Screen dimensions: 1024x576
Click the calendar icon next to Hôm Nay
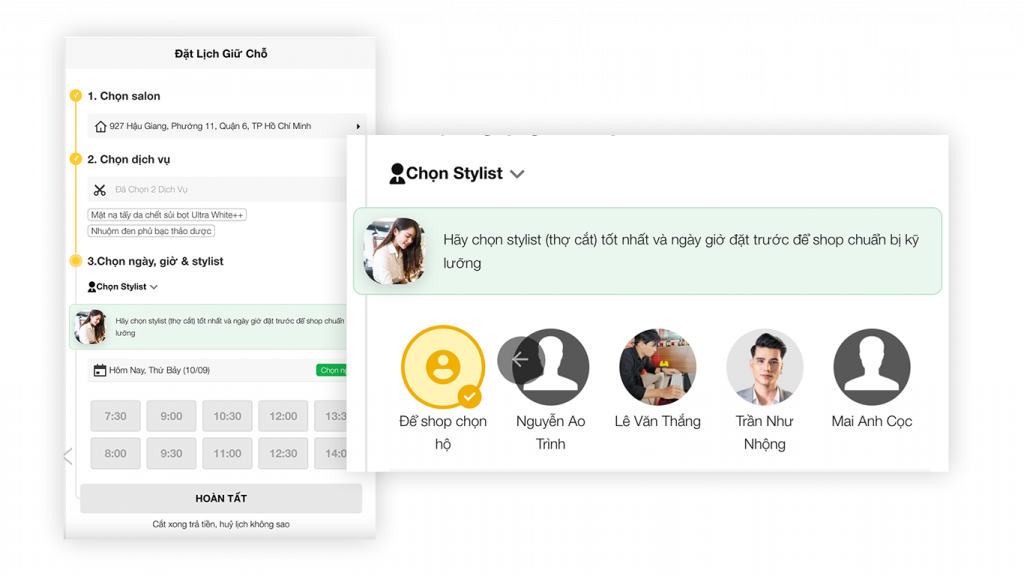click(100, 370)
